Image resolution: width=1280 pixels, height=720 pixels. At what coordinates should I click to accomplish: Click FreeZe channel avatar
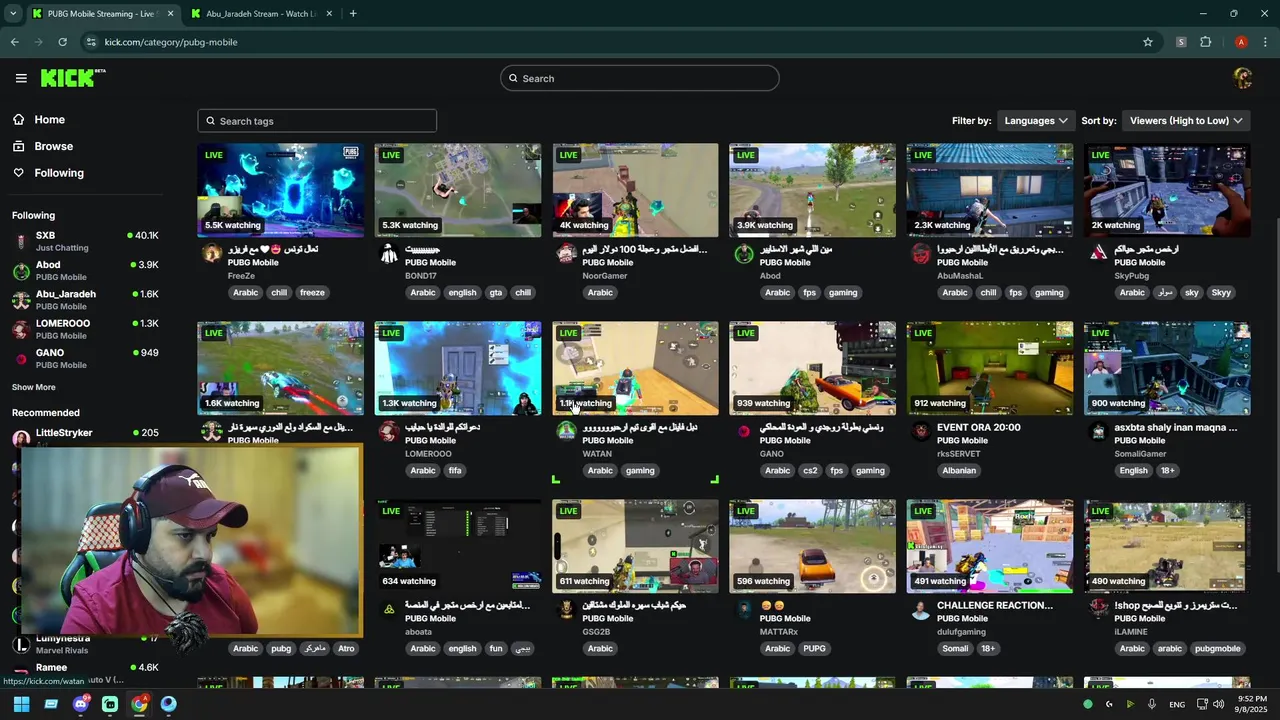click(x=212, y=254)
